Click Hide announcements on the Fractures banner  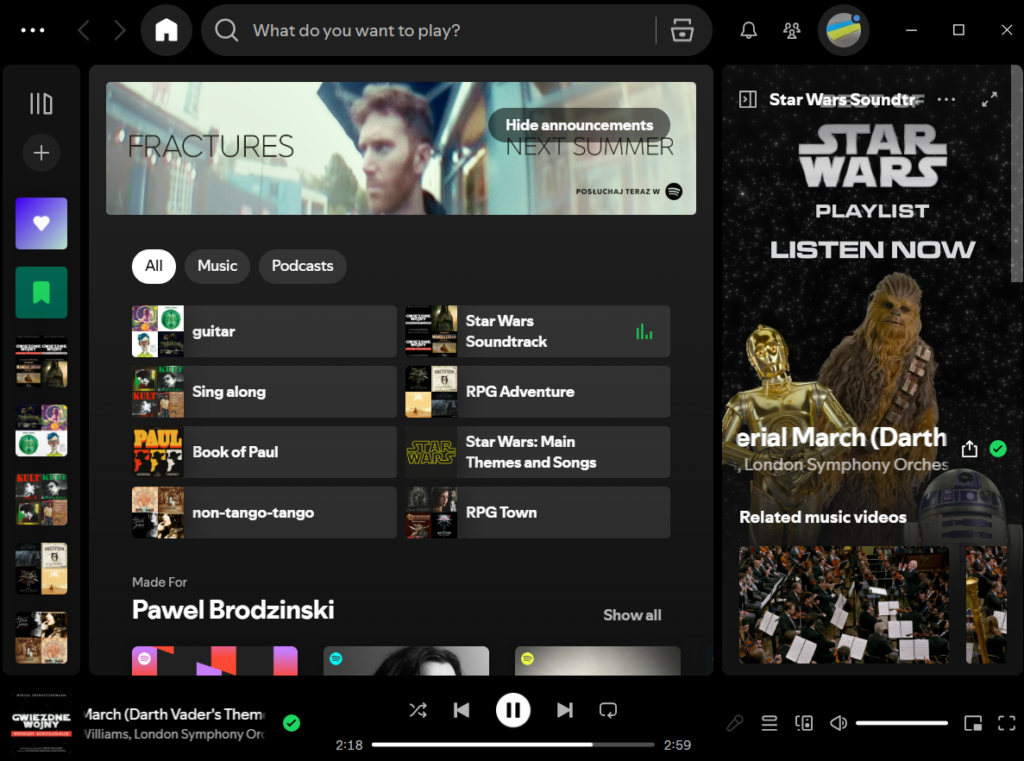(x=578, y=125)
